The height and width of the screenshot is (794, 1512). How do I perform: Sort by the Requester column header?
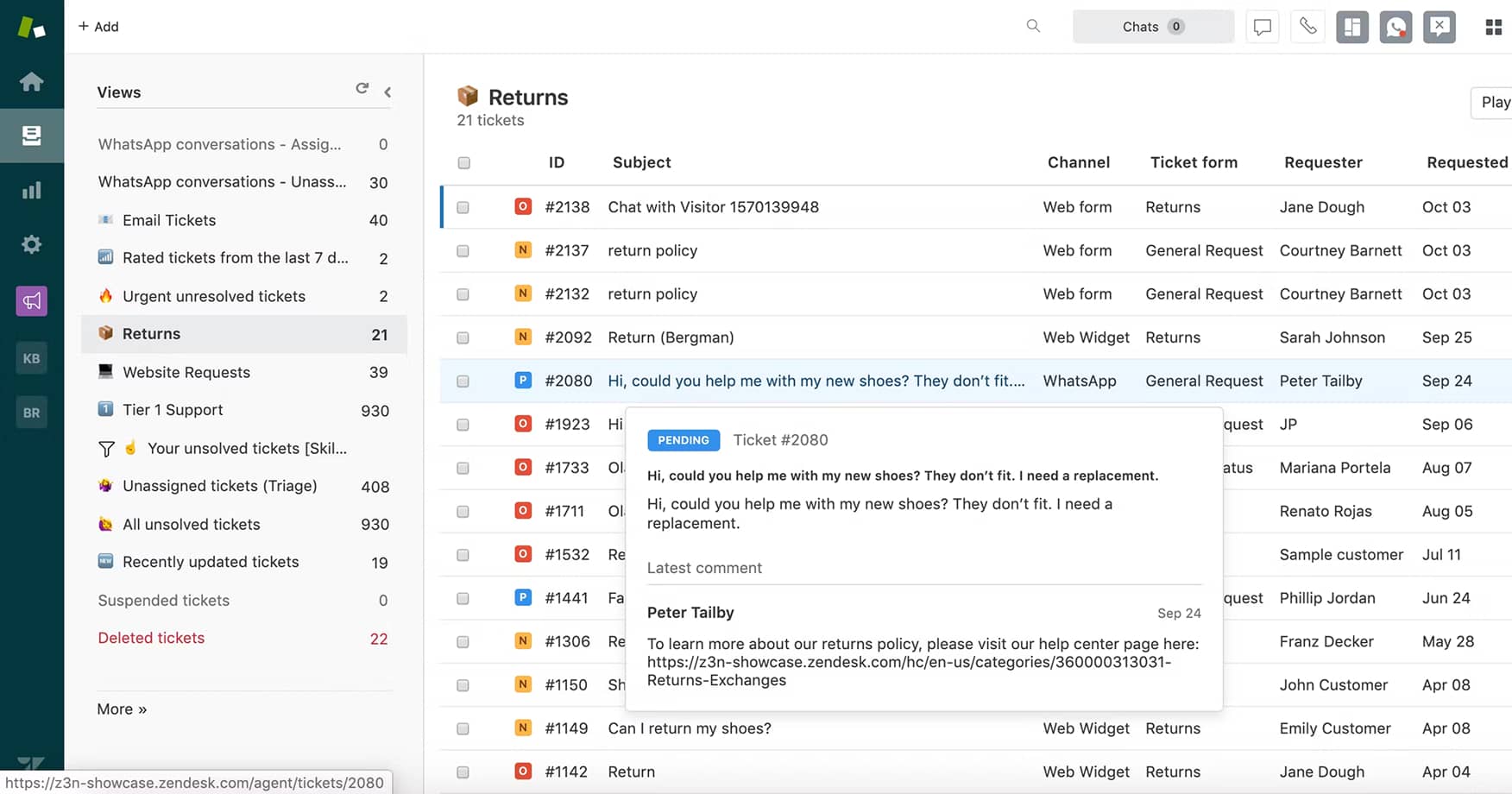click(1323, 162)
